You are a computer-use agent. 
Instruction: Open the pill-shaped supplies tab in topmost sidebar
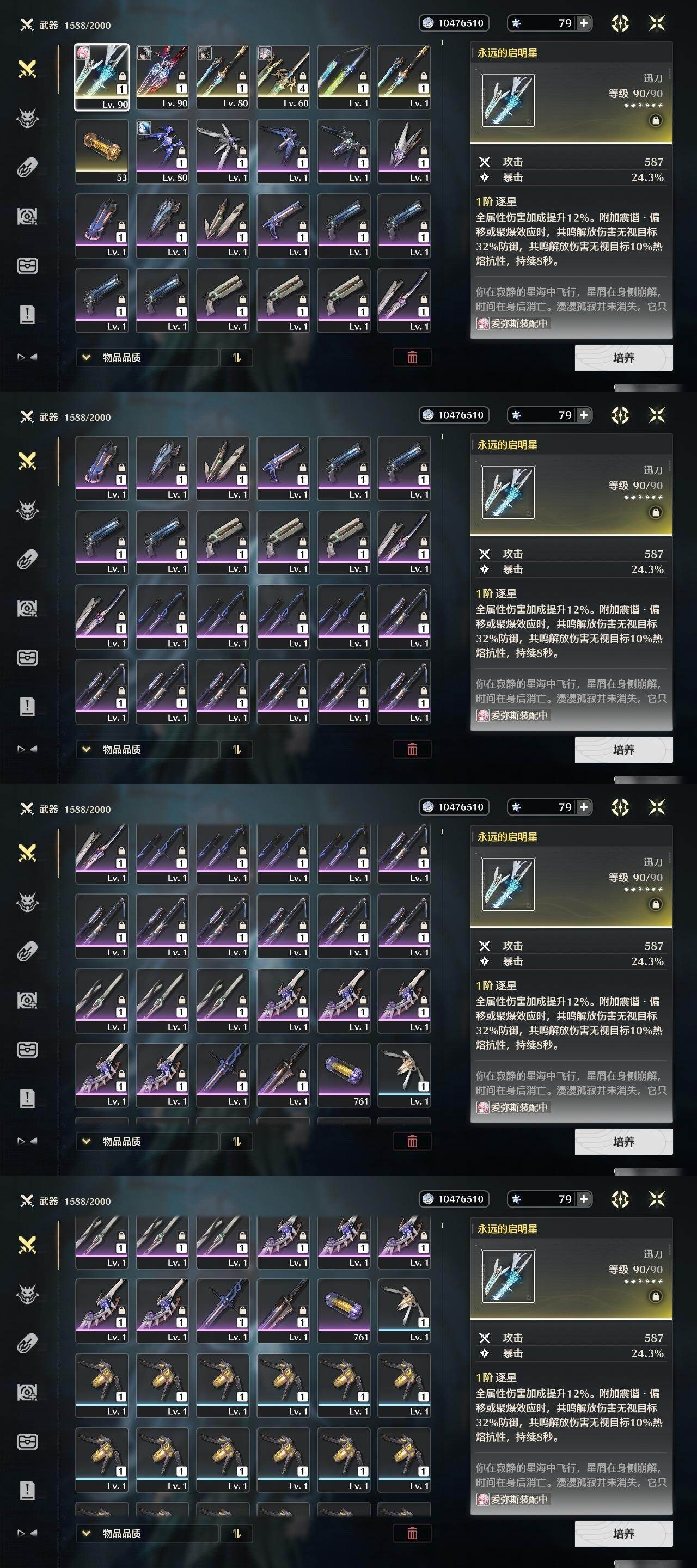pos(27,167)
